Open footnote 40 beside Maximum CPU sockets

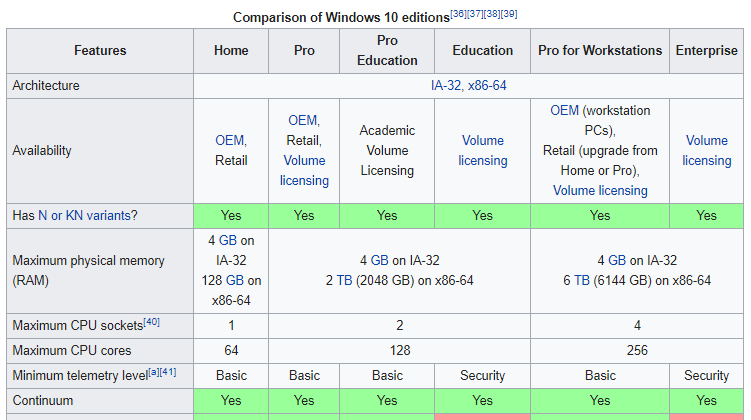tap(152, 322)
